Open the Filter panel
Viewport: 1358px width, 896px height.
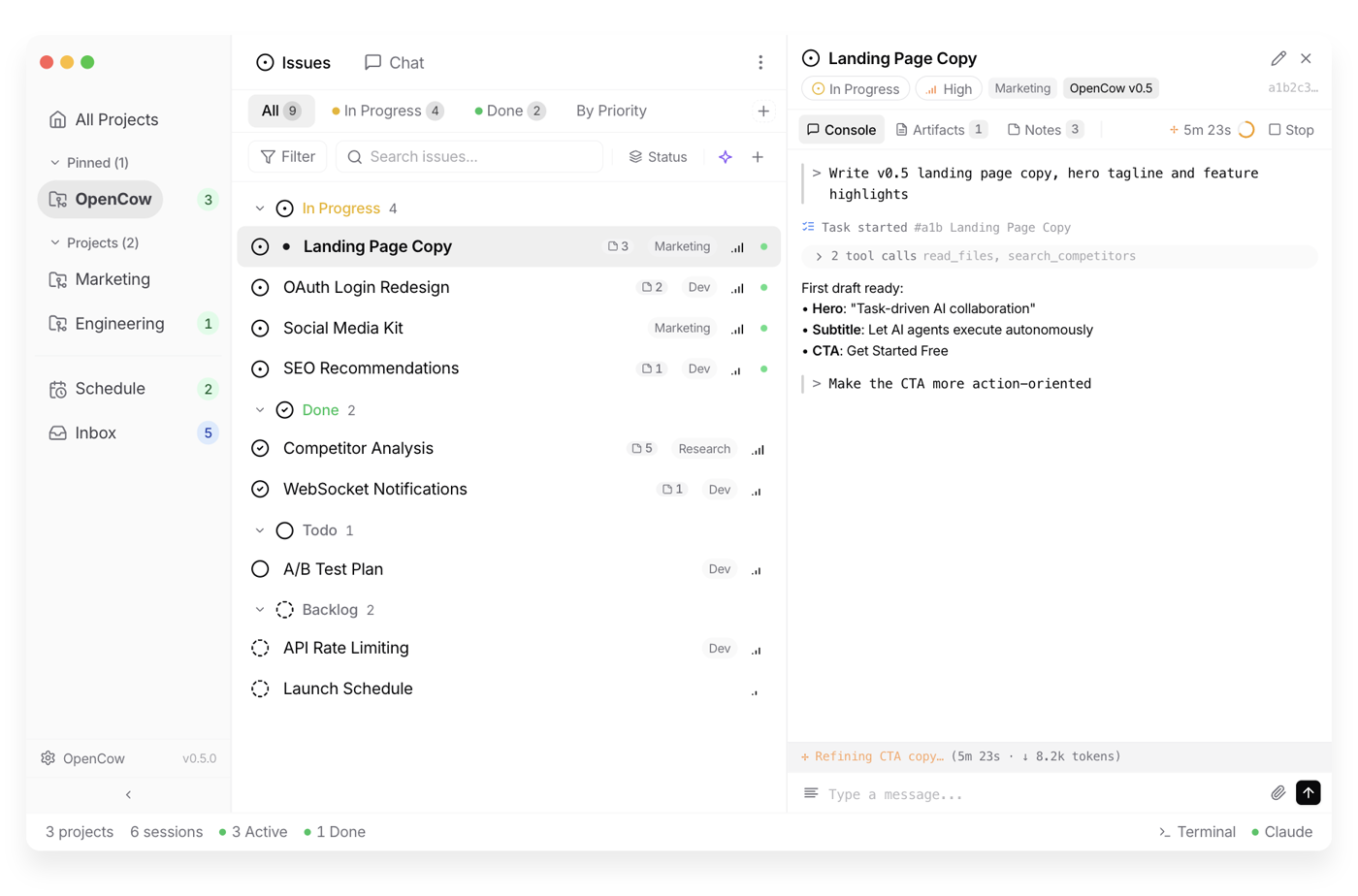coord(287,156)
